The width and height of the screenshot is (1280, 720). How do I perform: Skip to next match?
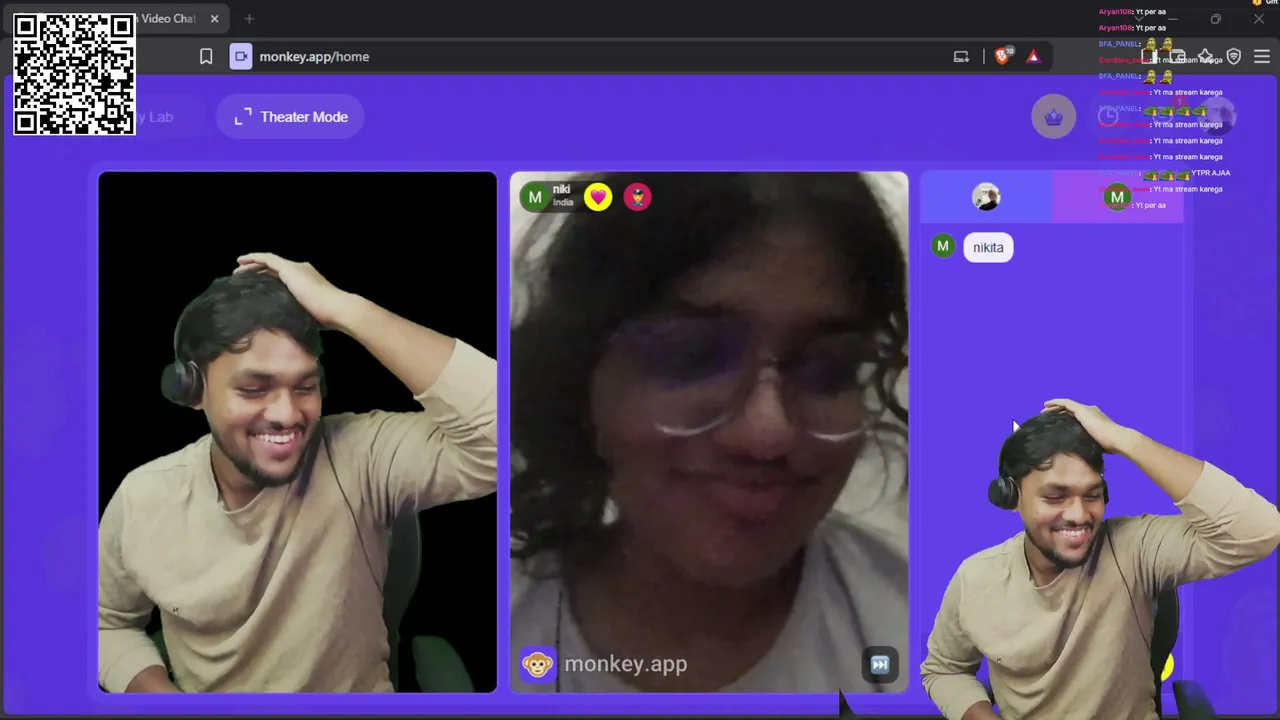[880, 664]
